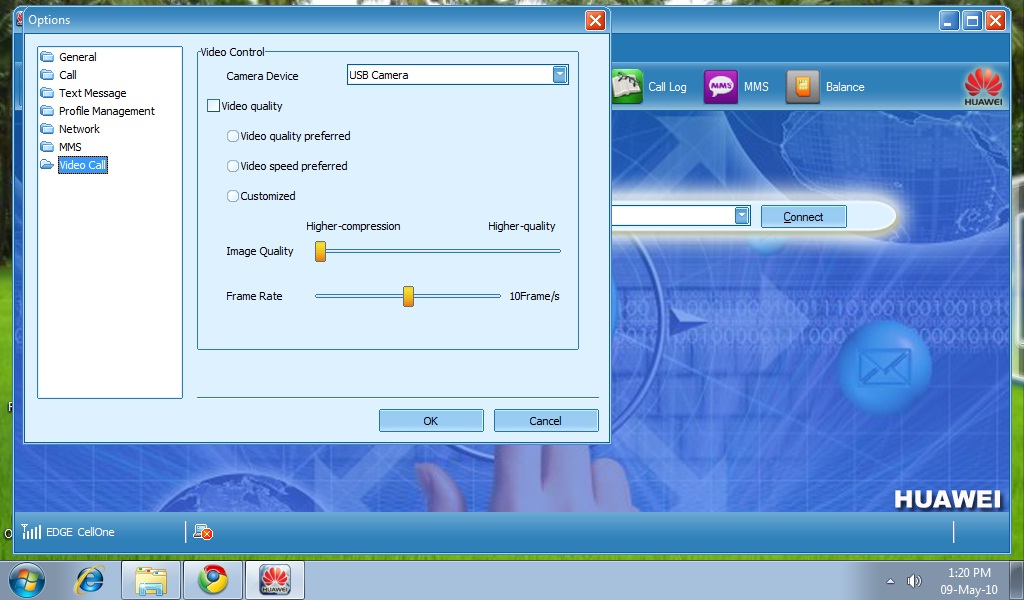The image size is (1024, 600).
Task: Click the 10Frame/s value label
Action: click(x=534, y=296)
